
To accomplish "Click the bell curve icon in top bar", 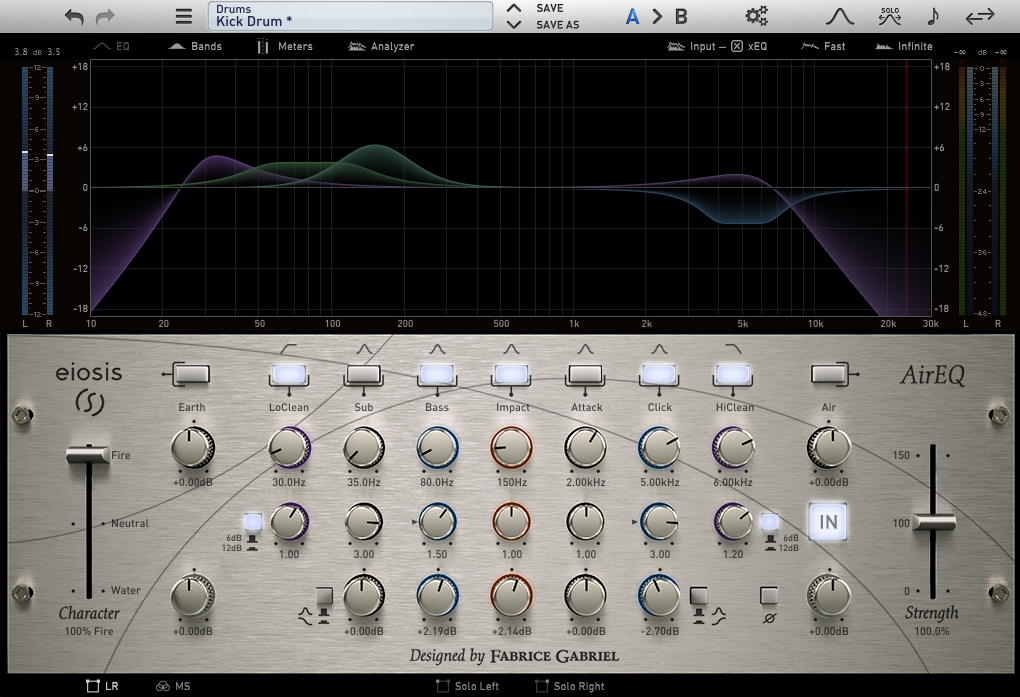I will click(838, 16).
